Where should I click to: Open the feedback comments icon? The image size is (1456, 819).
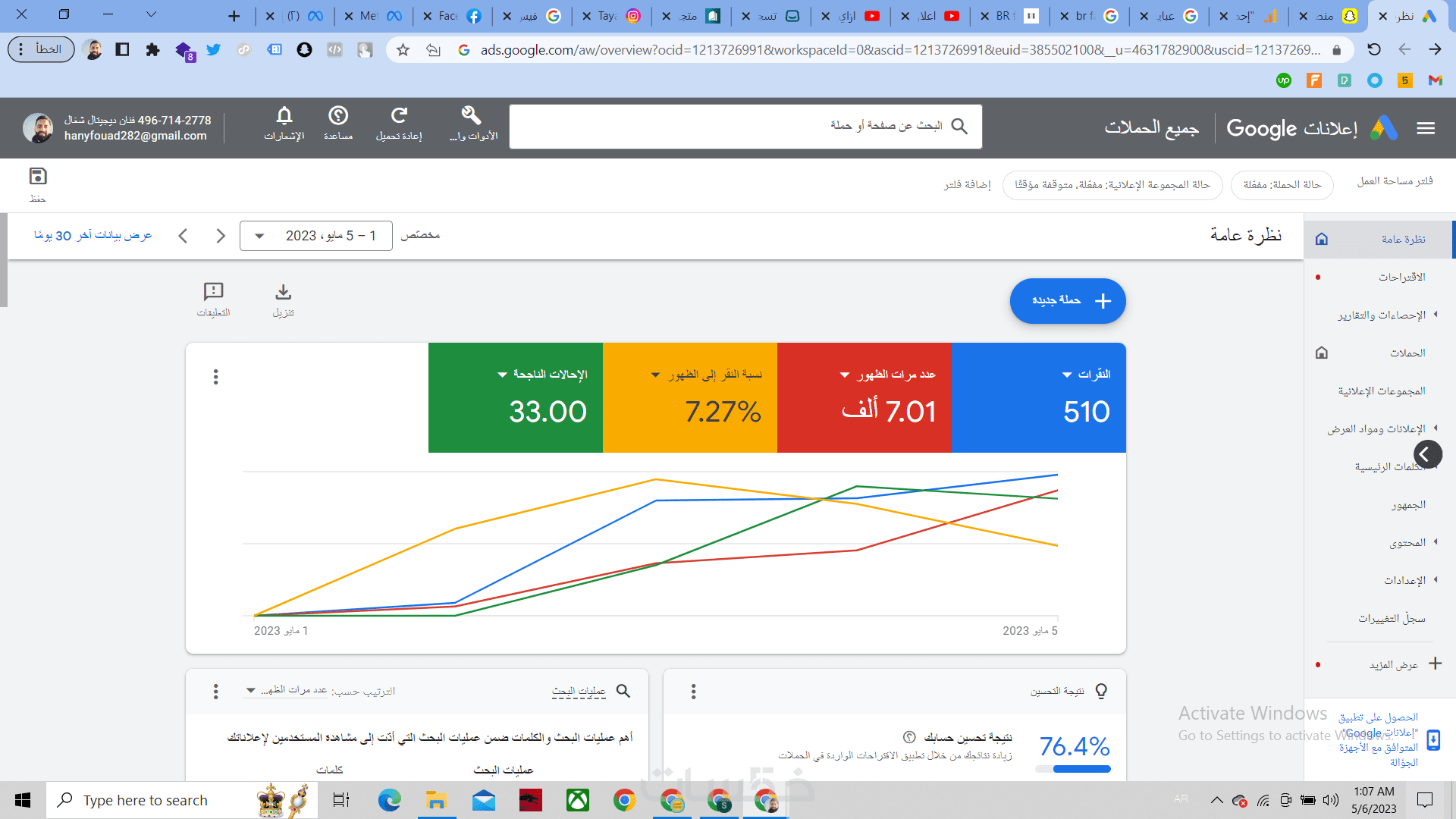(213, 293)
